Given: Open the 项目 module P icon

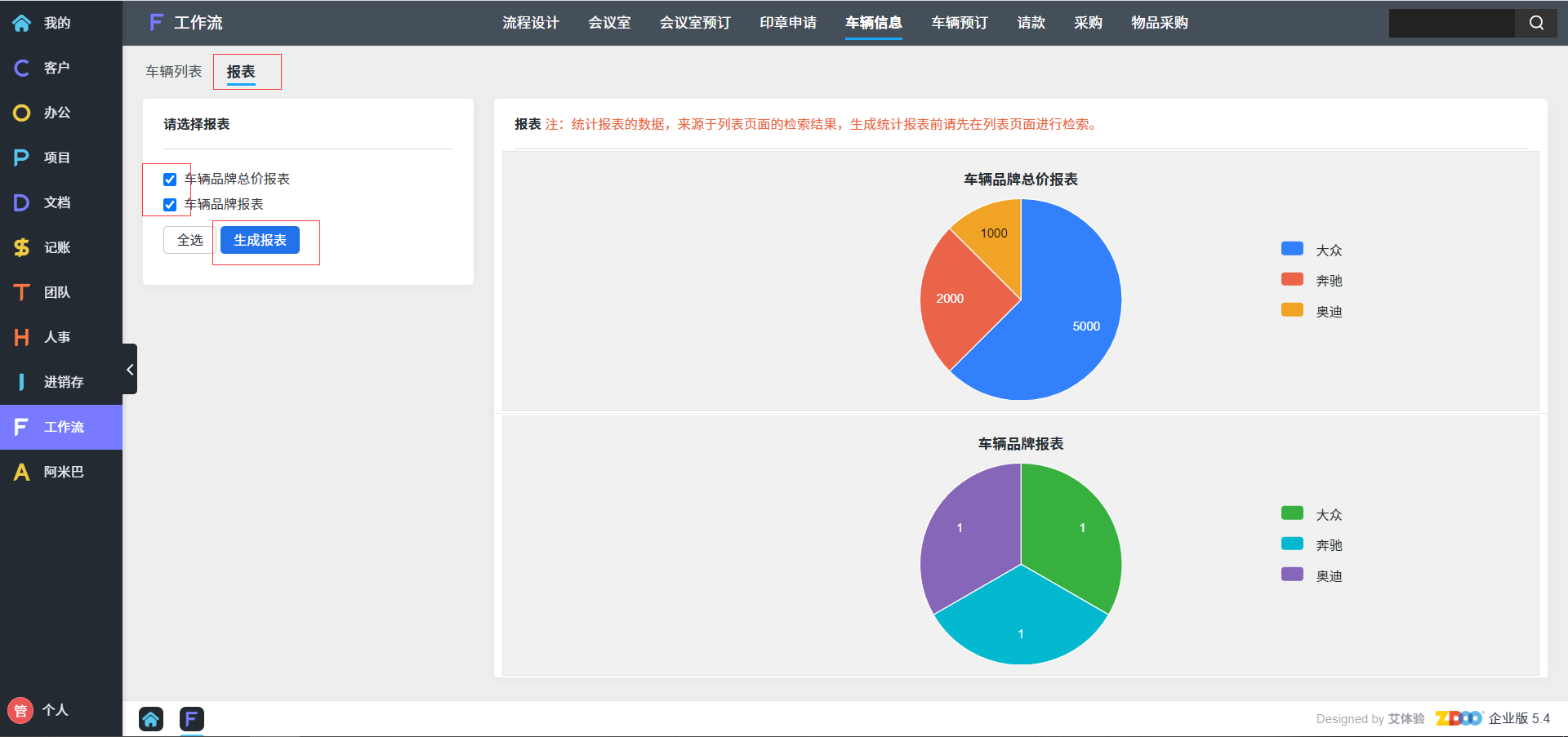Looking at the screenshot, I should [22, 158].
